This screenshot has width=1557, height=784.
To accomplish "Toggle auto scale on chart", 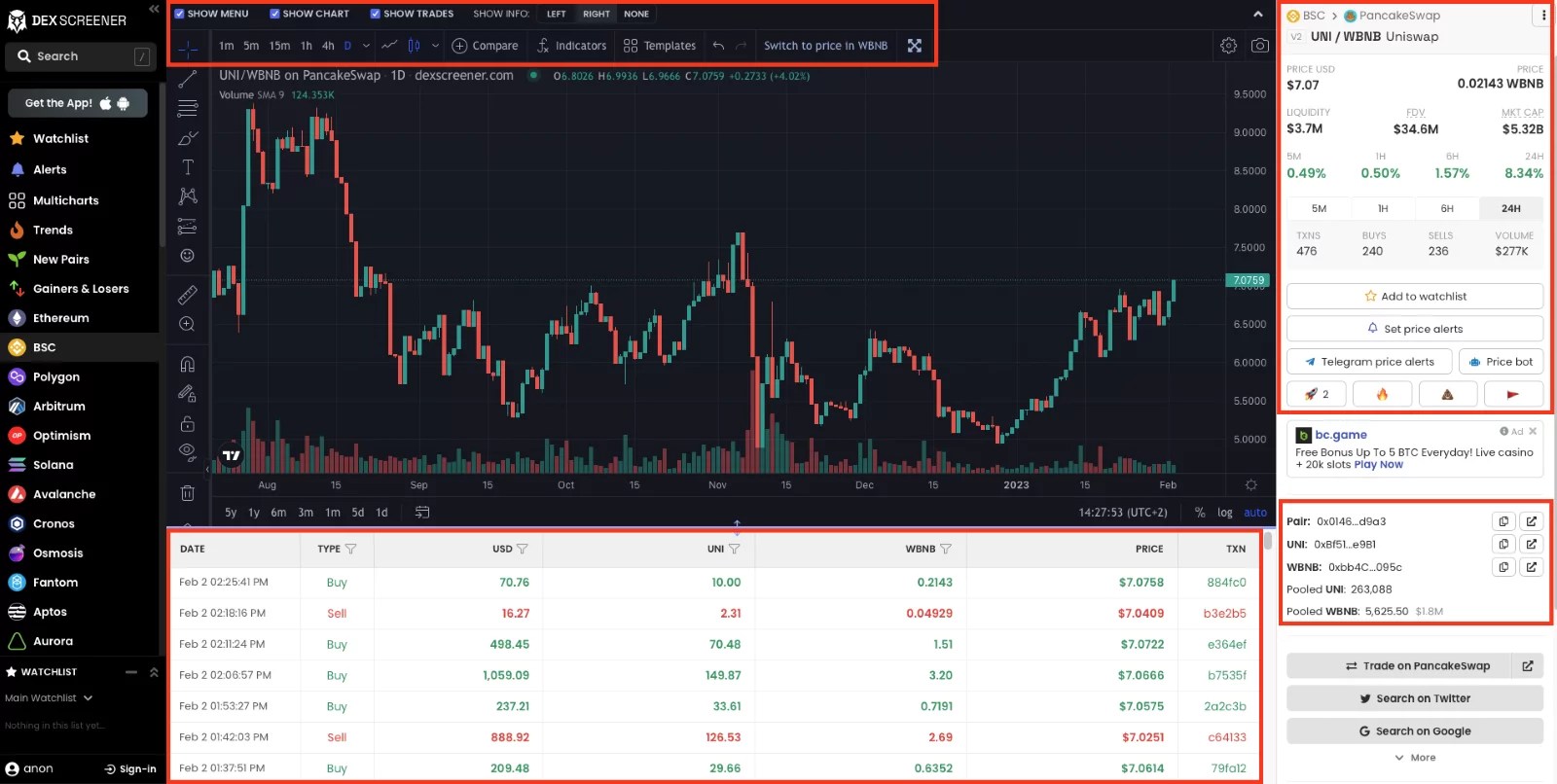I will click(x=1255, y=513).
